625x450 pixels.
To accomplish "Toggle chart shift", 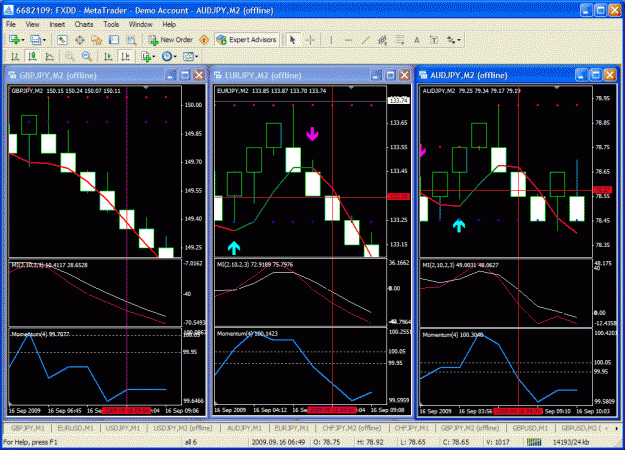I will coord(126,57).
